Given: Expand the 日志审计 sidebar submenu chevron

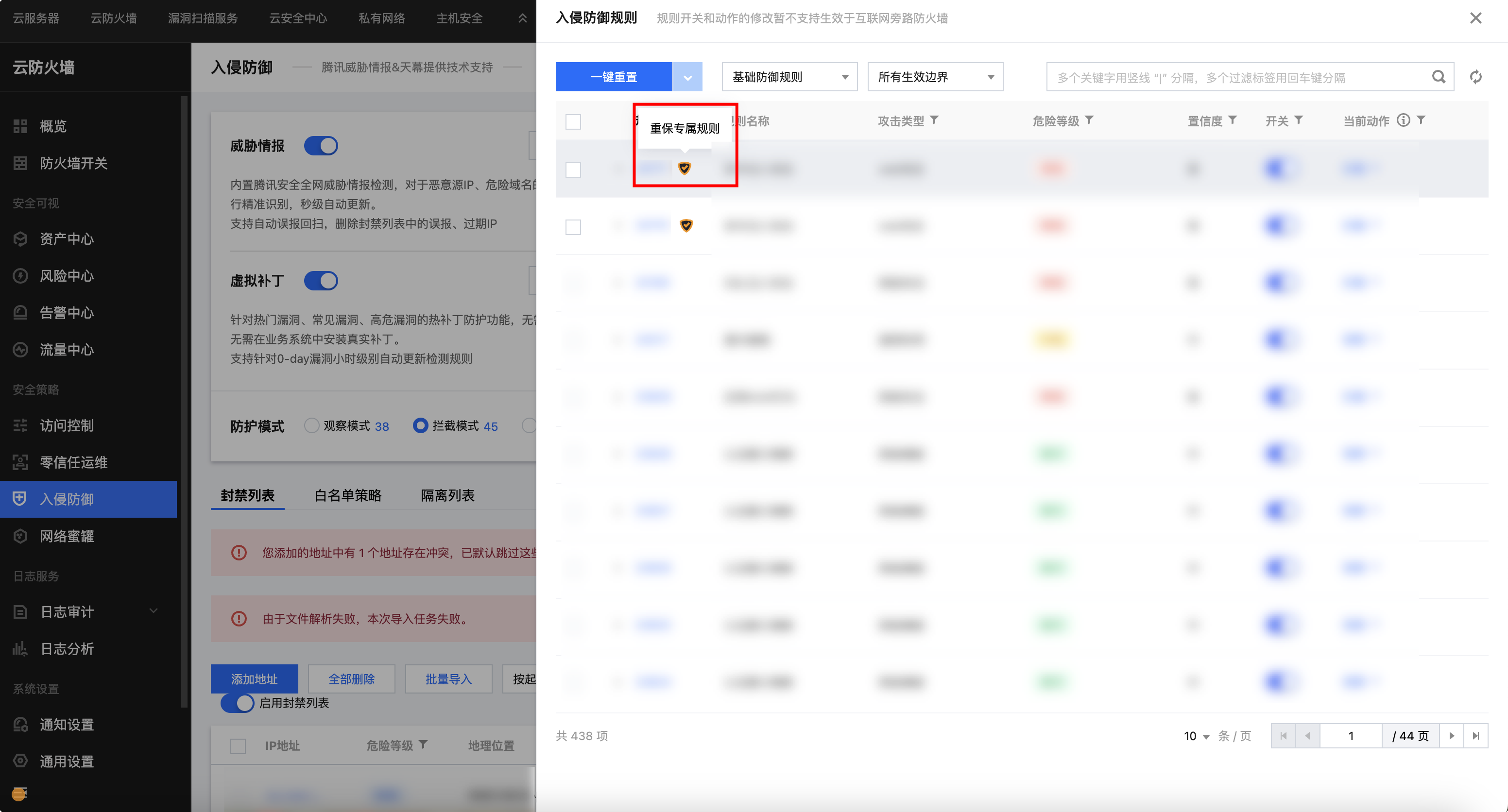Looking at the screenshot, I should point(154,611).
